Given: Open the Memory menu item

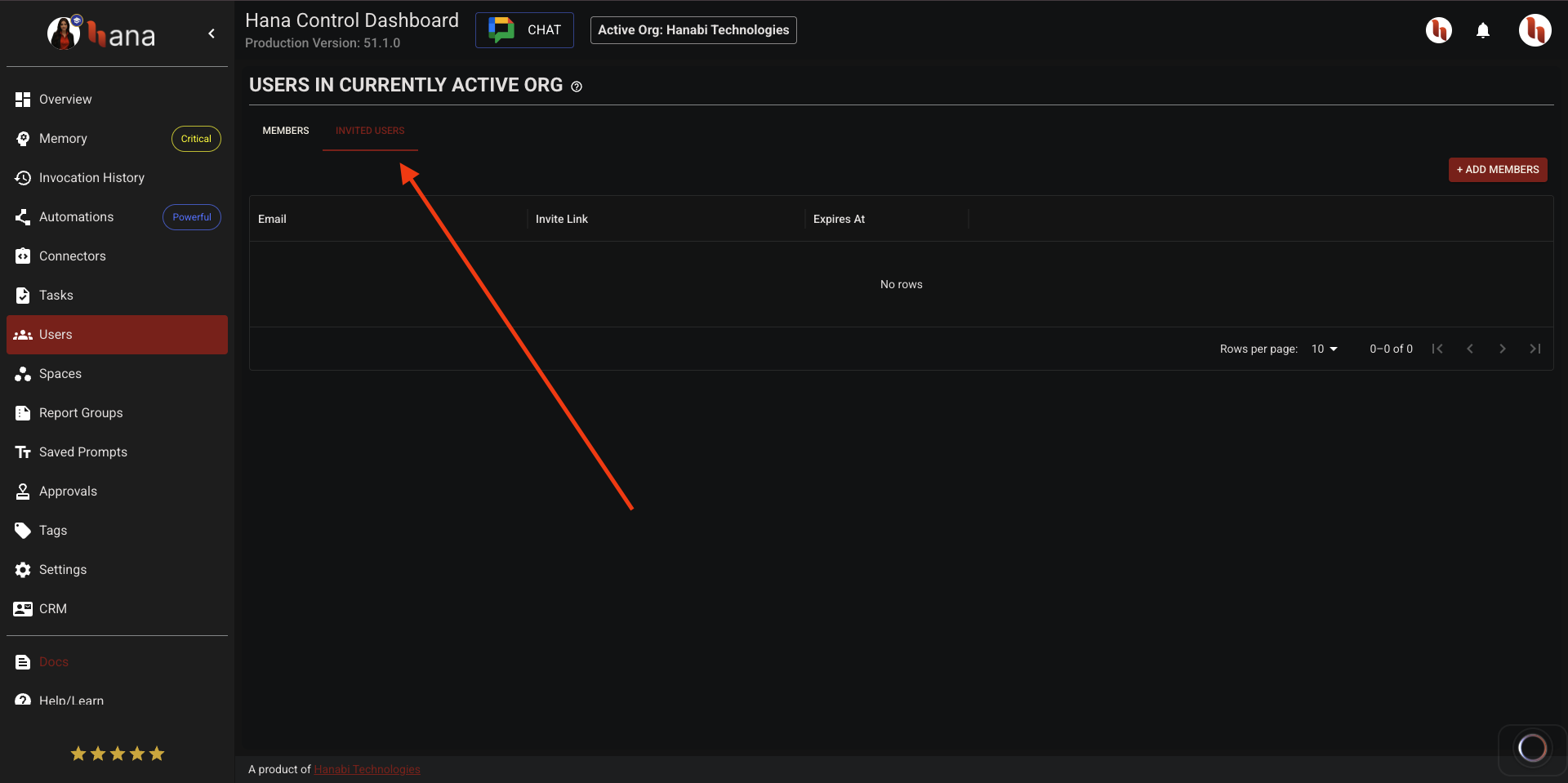Looking at the screenshot, I should 117,139.
